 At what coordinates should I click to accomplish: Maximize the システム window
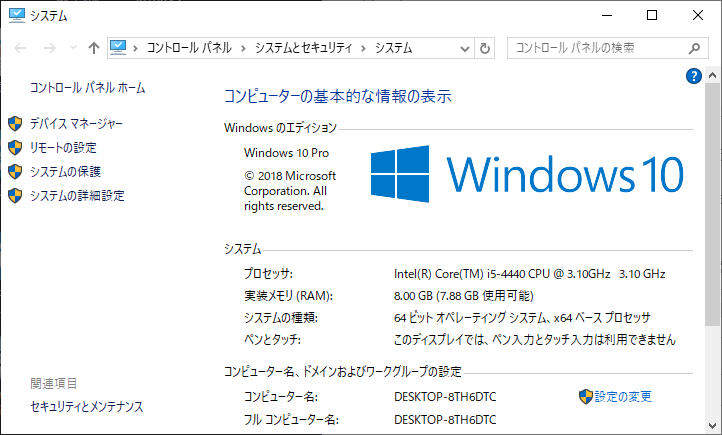tap(652, 15)
